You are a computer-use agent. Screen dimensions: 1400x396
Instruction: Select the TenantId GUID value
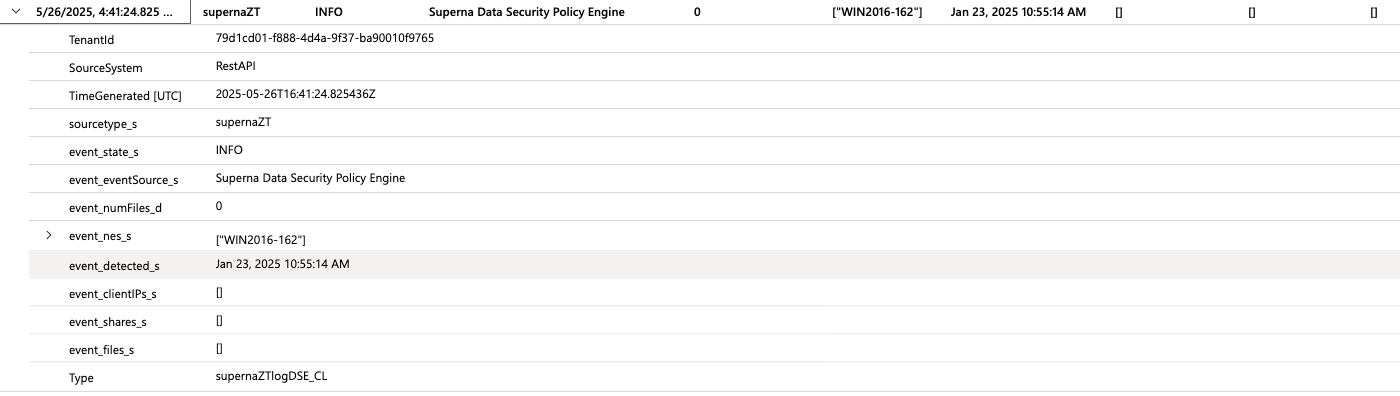324,38
